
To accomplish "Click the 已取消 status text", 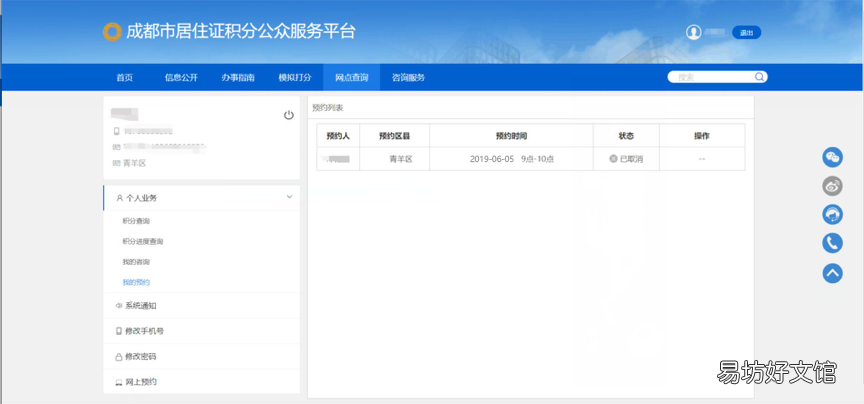I will (x=631, y=159).
